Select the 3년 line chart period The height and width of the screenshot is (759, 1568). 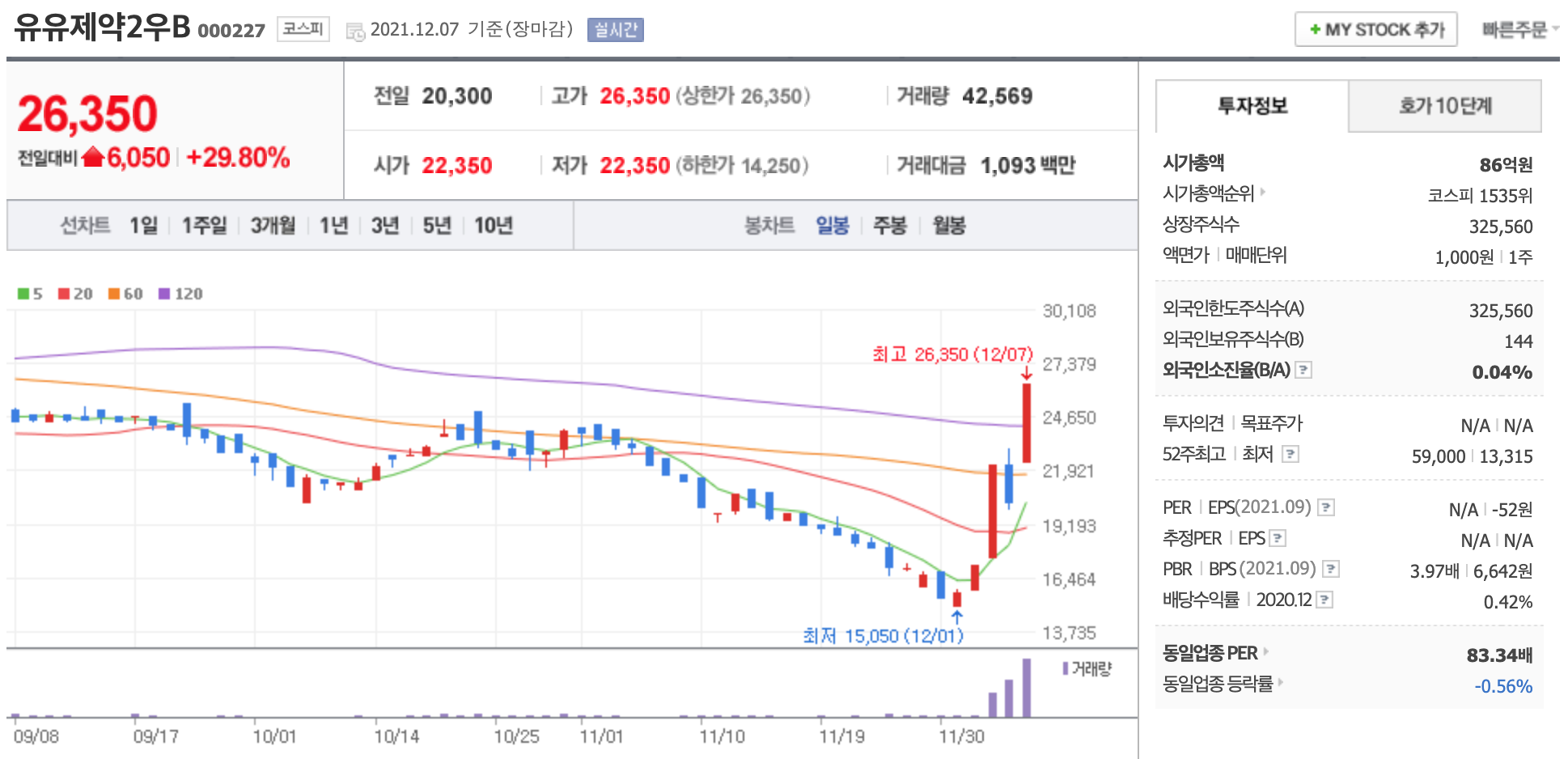385,225
